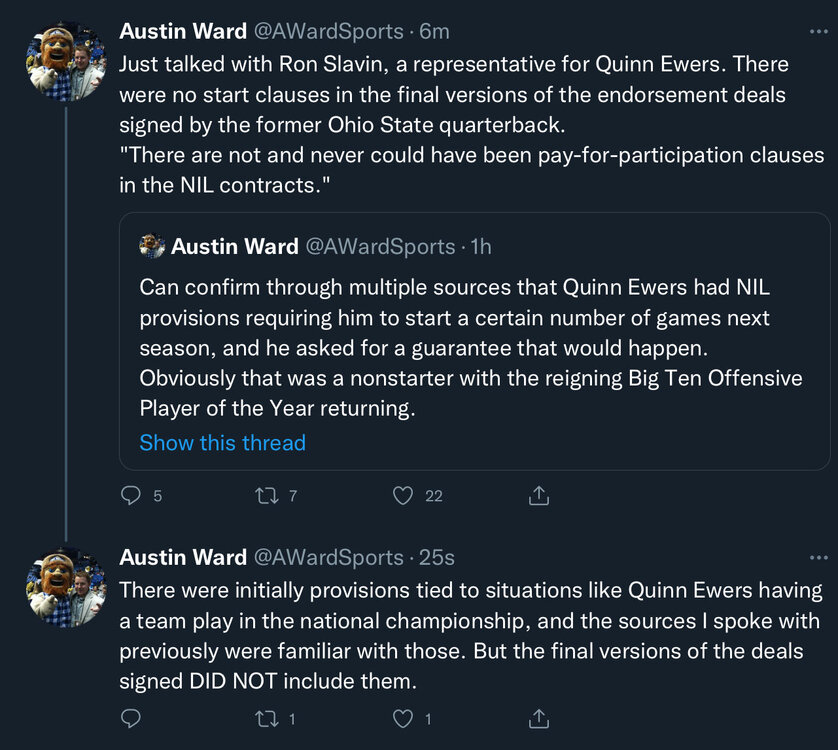This screenshot has height=750, width=838.
Task: Share the first tweet about Ron Slavin
Action: click(538, 495)
